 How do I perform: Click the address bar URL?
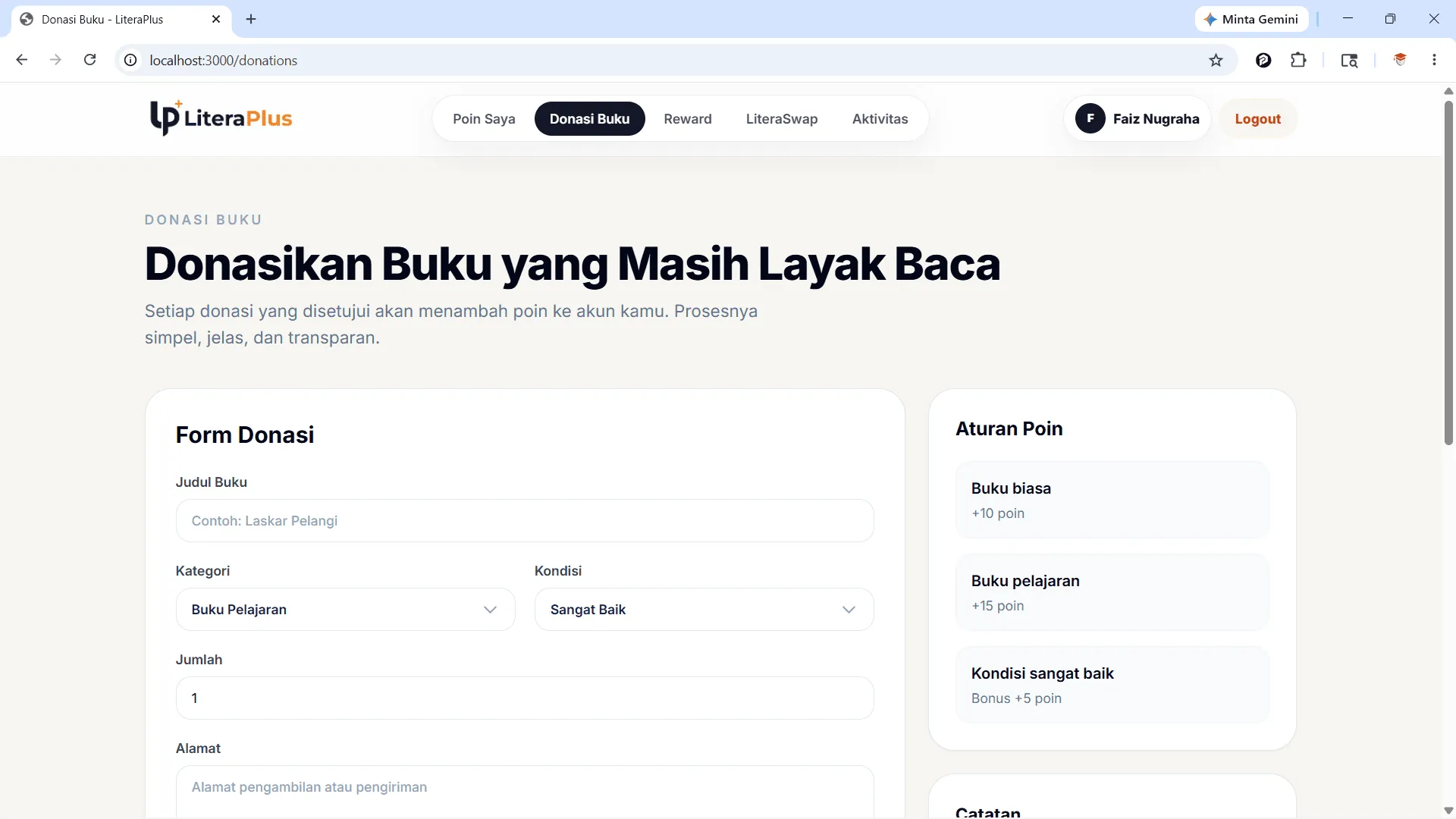tap(223, 60)
